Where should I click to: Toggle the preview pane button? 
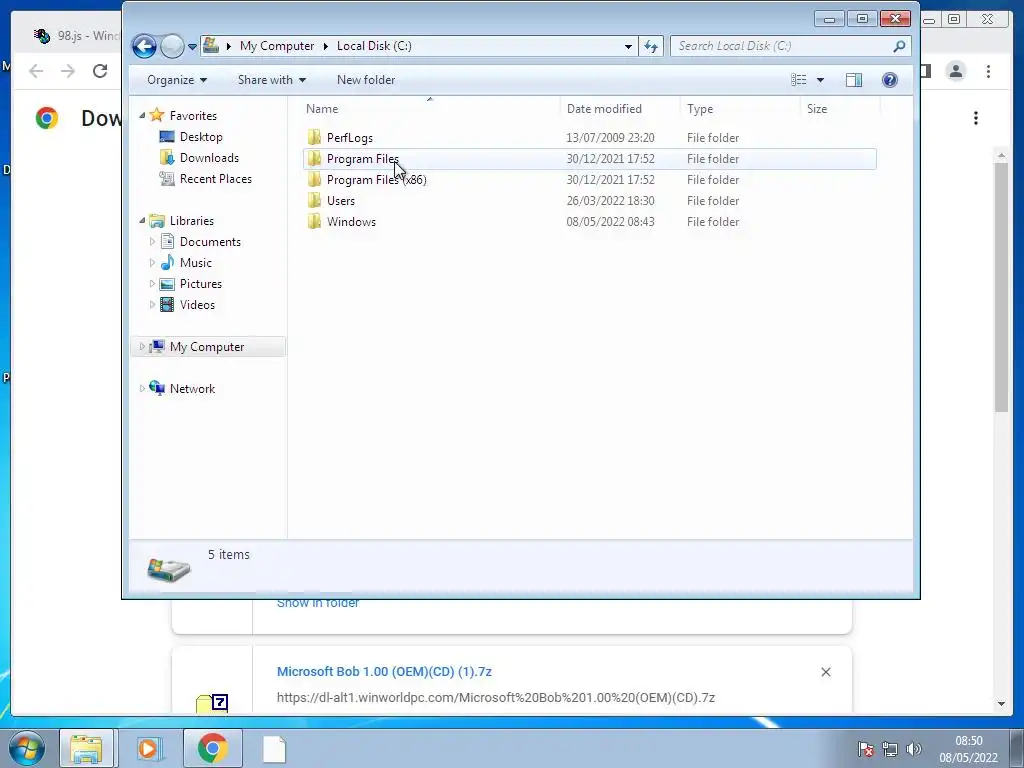(854, 80)
